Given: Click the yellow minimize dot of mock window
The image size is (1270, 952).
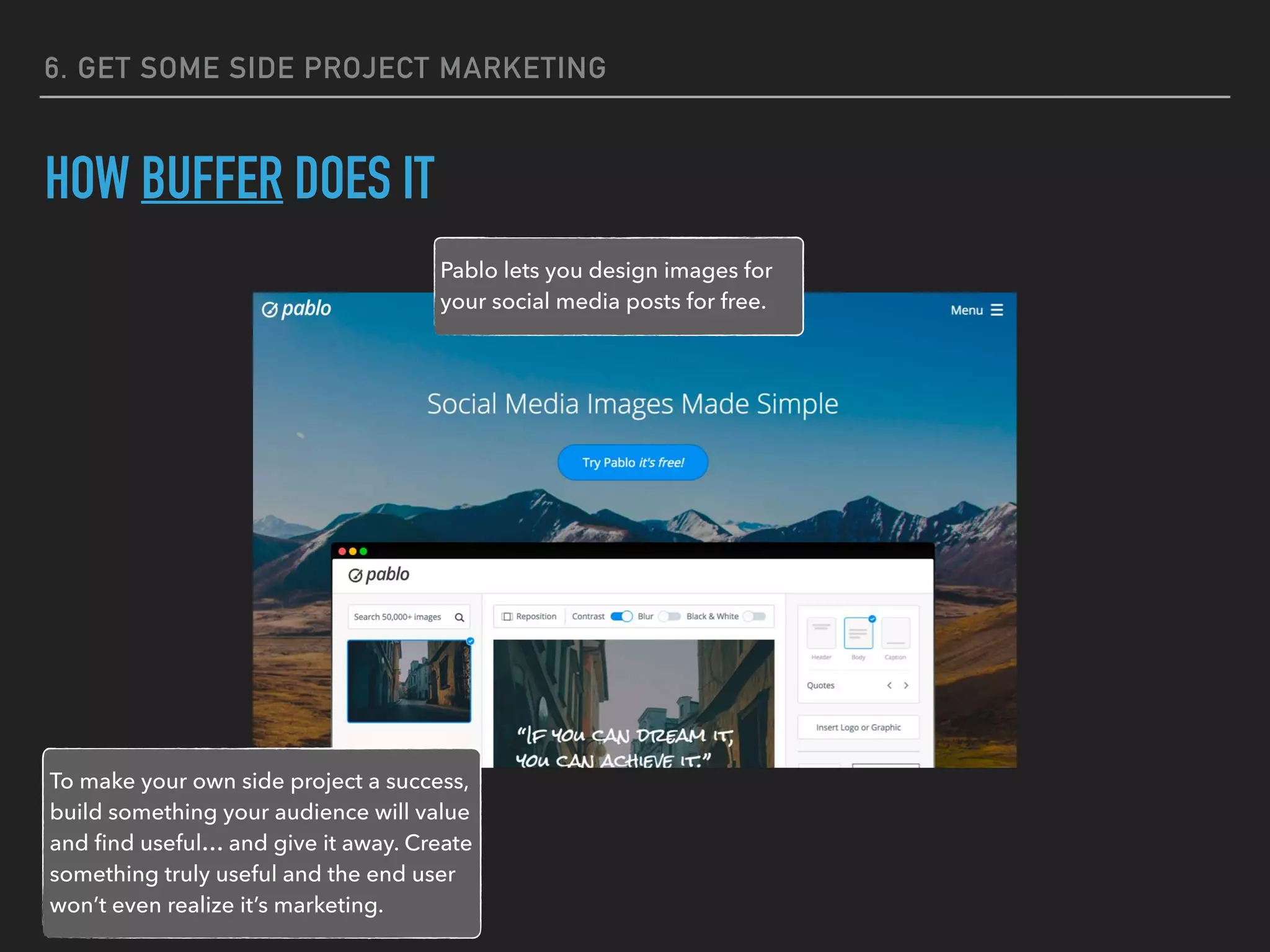Looking at the screenshot, I should 353,551.
